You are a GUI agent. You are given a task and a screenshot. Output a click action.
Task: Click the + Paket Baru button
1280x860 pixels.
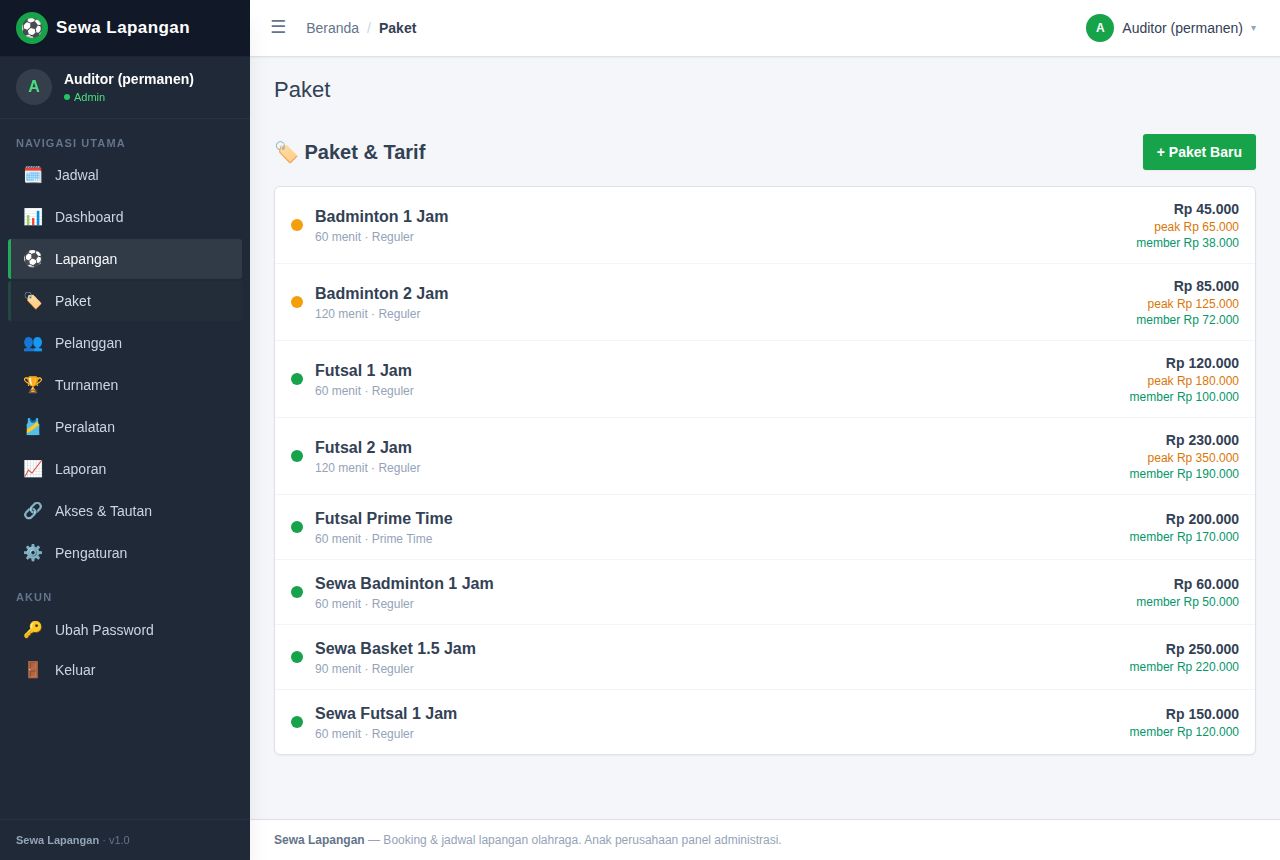(1199, 152)
